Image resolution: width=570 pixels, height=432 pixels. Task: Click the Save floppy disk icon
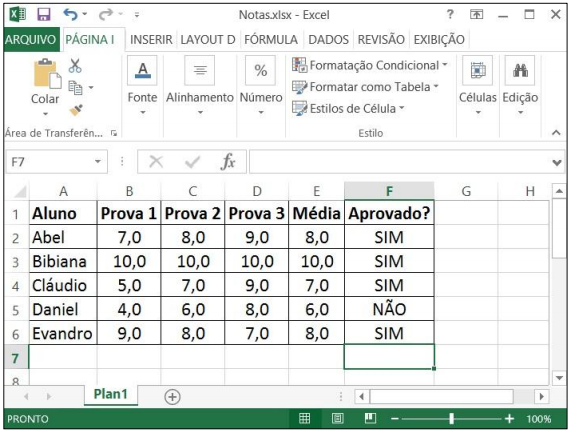pos(44,15)
